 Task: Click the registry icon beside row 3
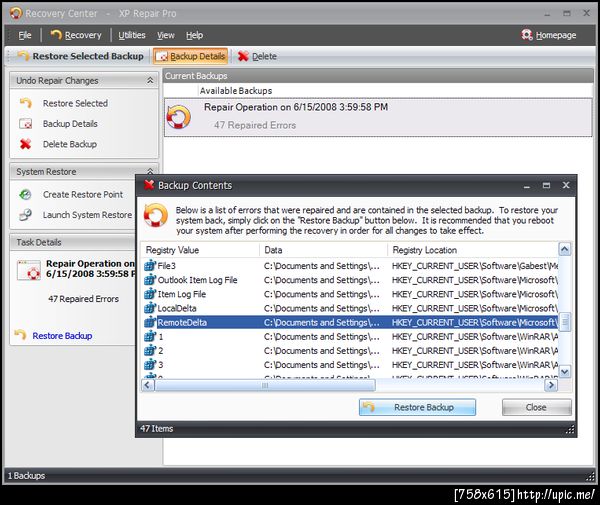coord(150,365)
